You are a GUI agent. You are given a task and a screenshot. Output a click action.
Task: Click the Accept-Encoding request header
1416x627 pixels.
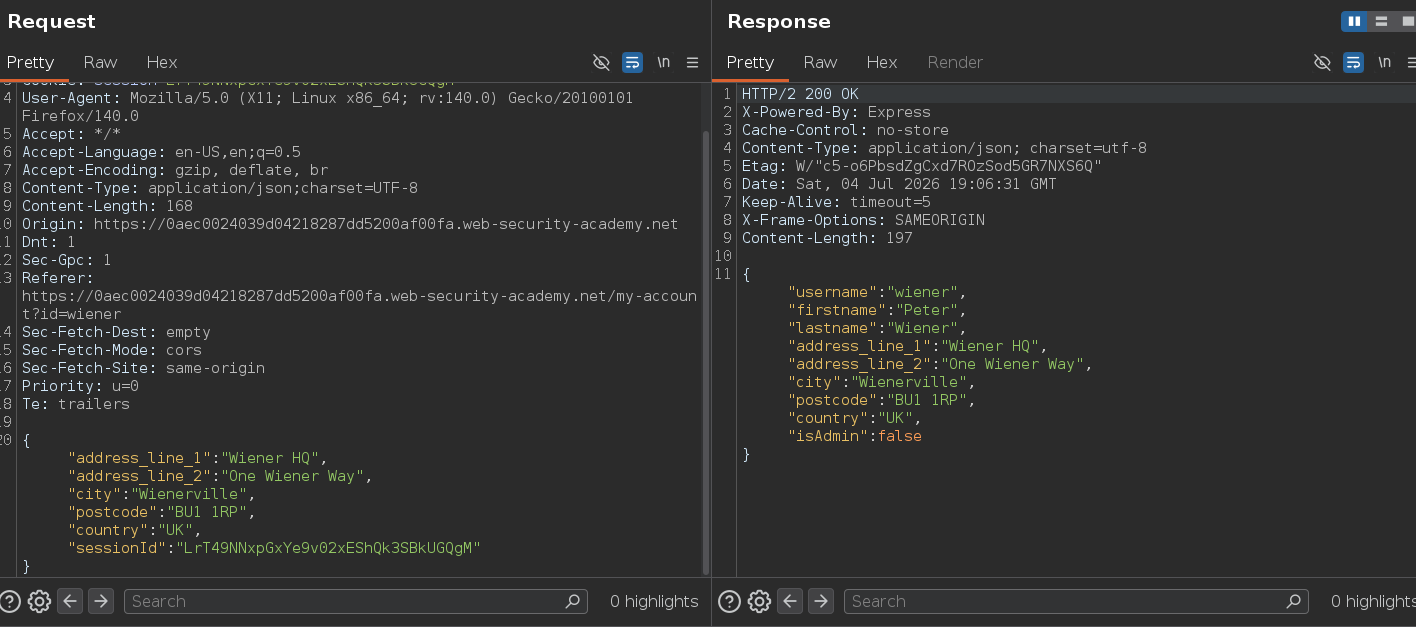pos(175,170)
